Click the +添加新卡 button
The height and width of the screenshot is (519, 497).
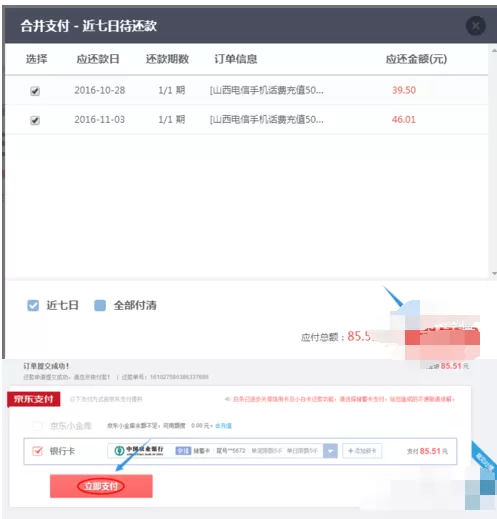(362, 451)
